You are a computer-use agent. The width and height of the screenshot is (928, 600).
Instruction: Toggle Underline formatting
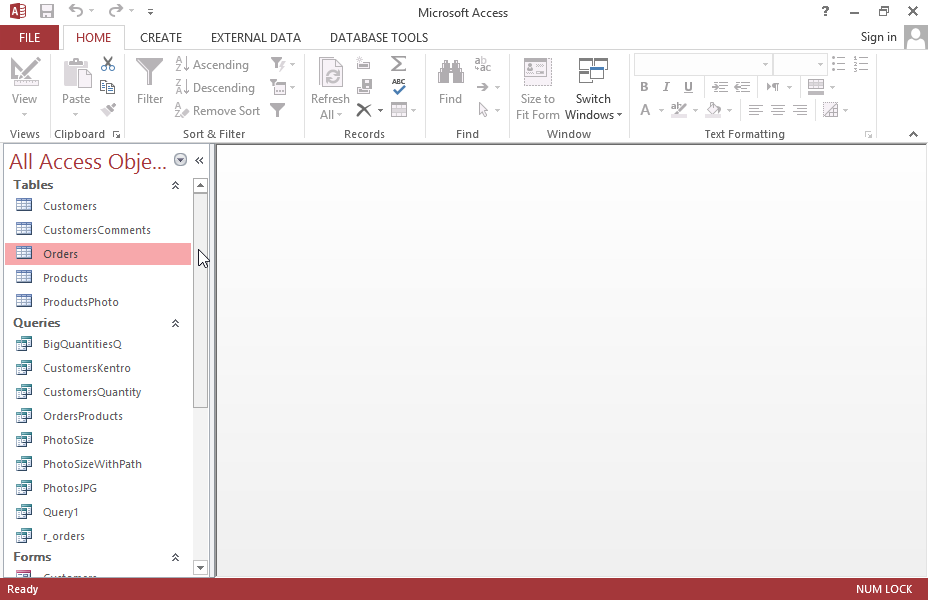coord(688,87)
